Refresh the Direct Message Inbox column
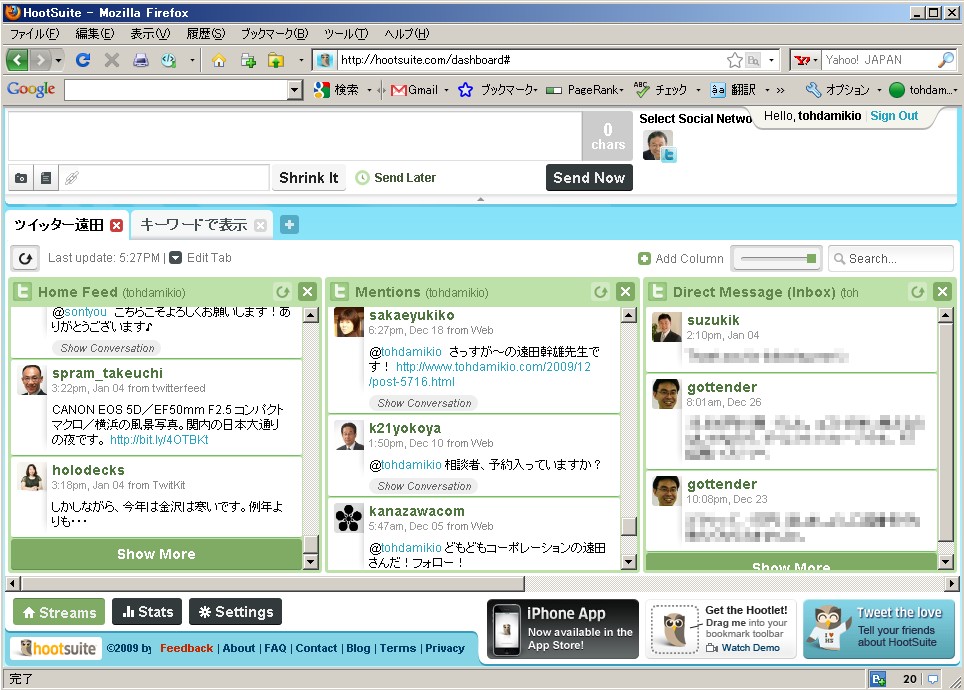This screenshot has width=964, height=690. 918,291
